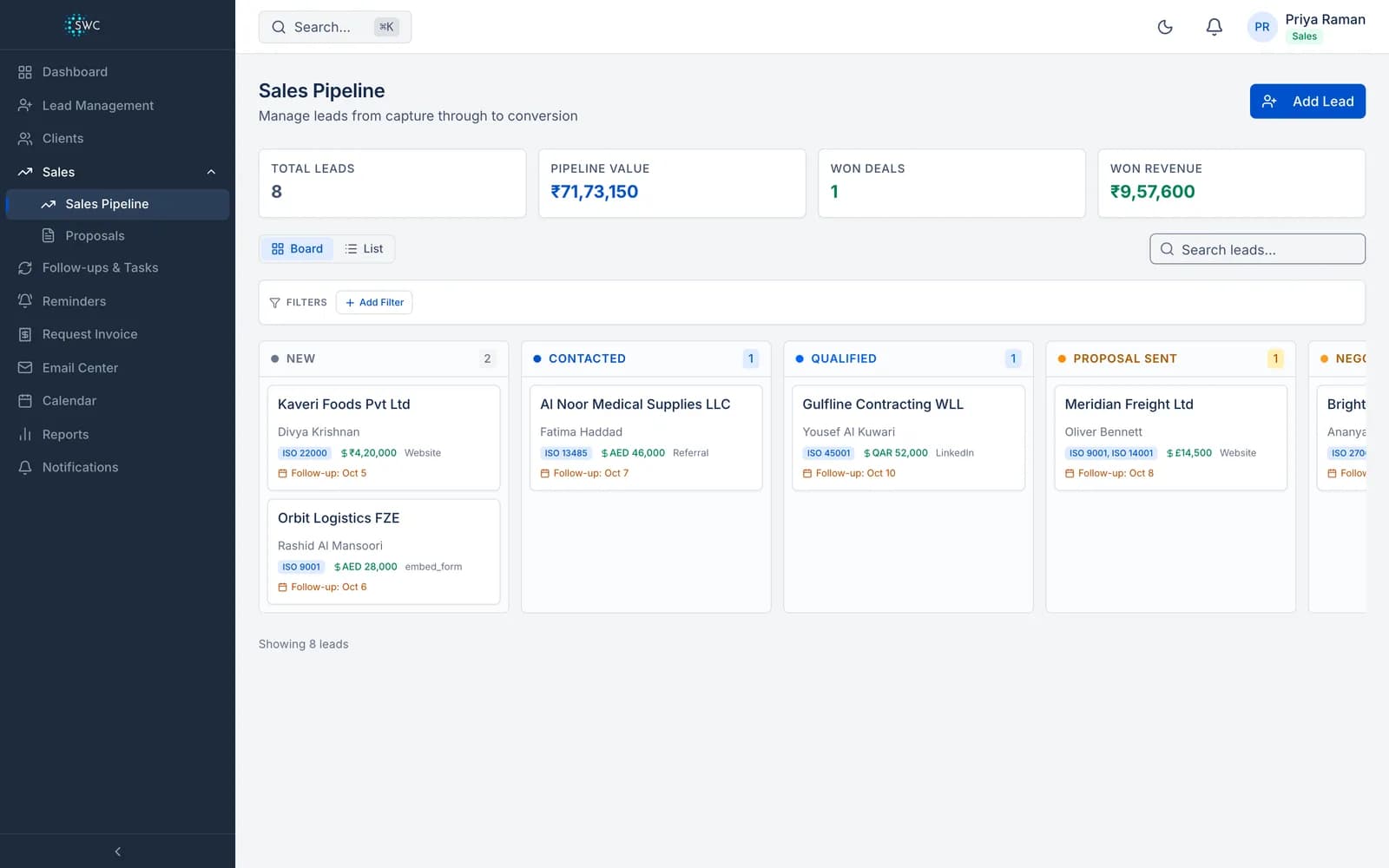Viewport: 1389px width, 868px height.
Task: Click the SWC logo icon
Action: (x=82, y=25)
